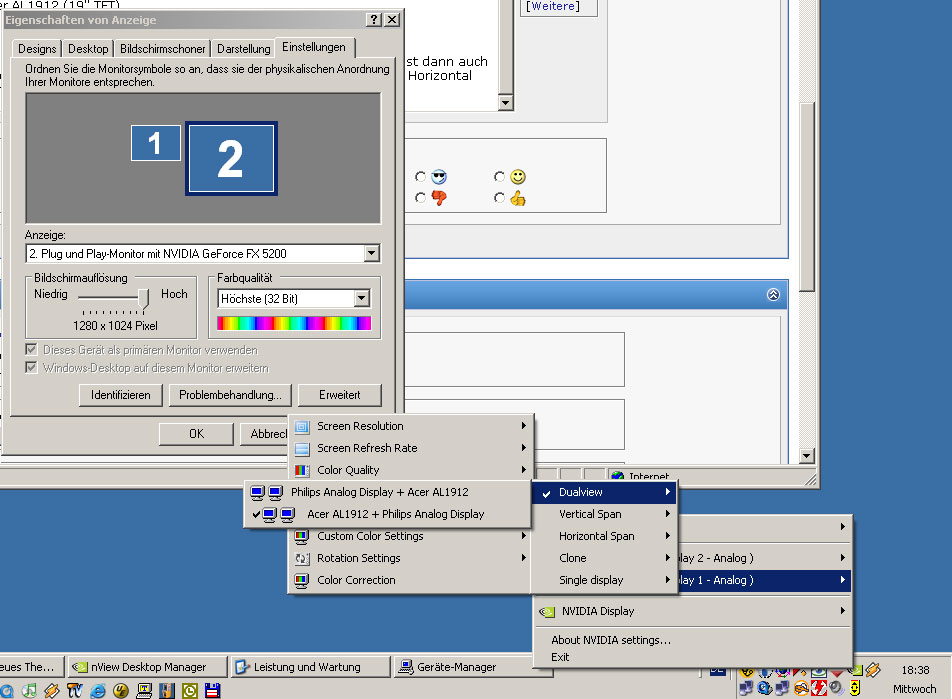Click the orange hand tray icon

pos(801,688)
